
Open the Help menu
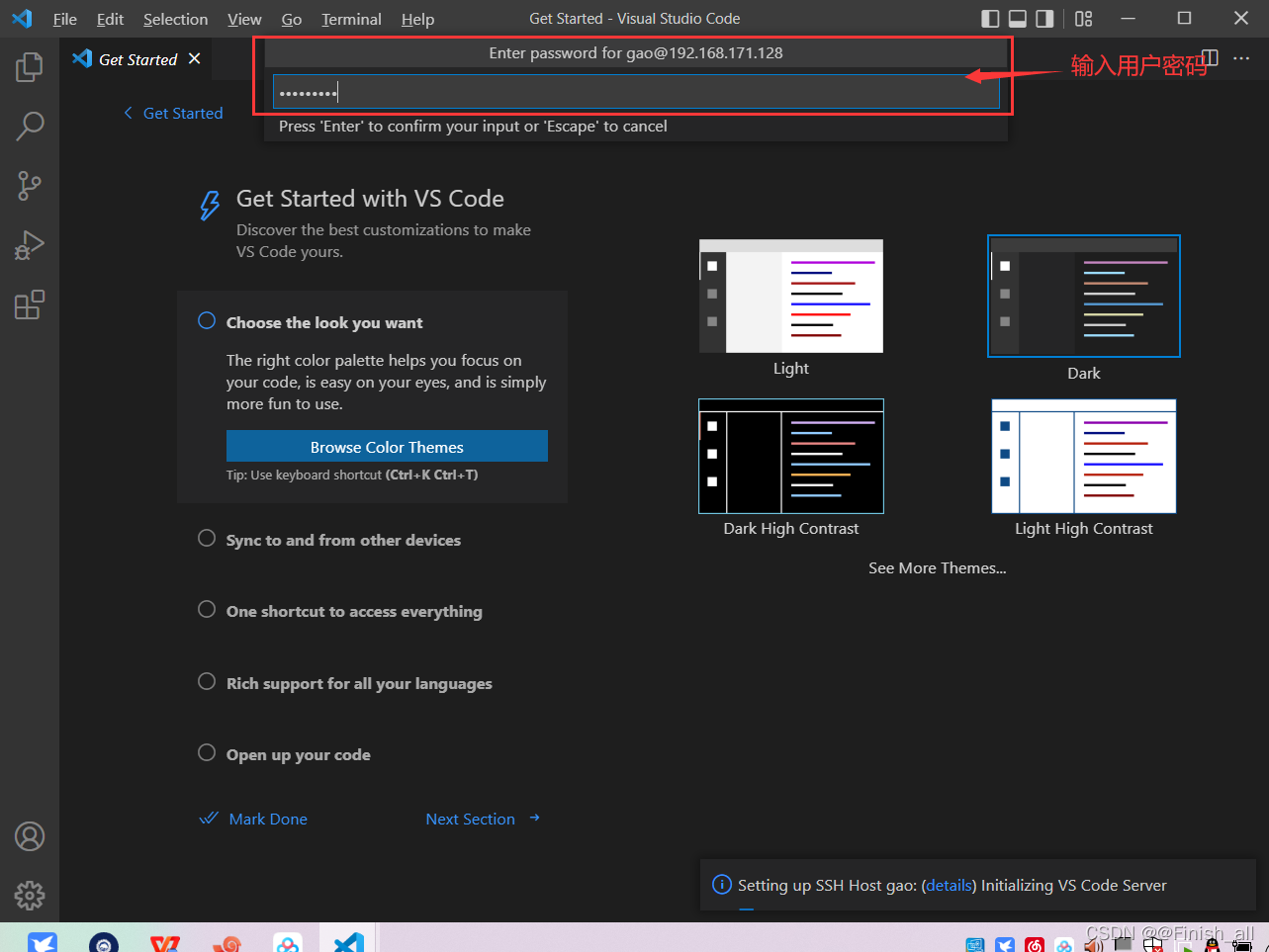[417, 19]
